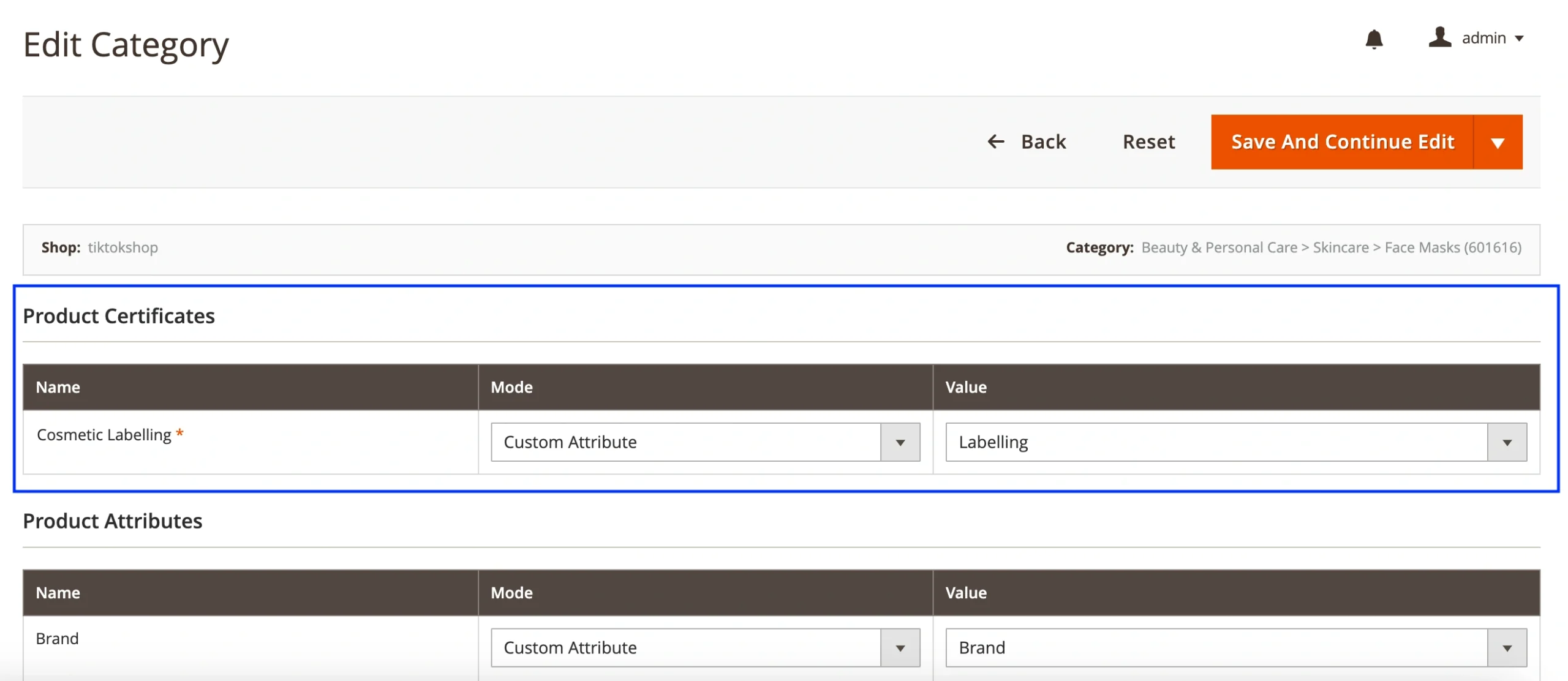1568x681 pixels.
Task: Click Brand mode dropdown arrow
Action: point(899,648)
